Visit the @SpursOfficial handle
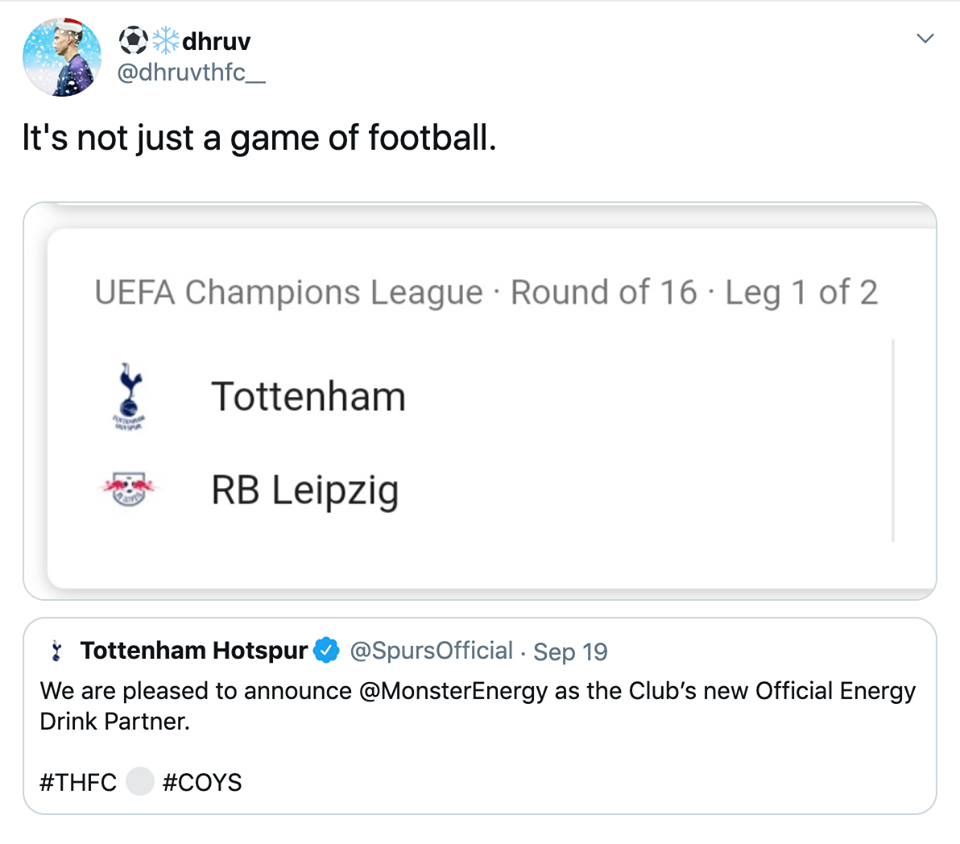 coord(431,651)
